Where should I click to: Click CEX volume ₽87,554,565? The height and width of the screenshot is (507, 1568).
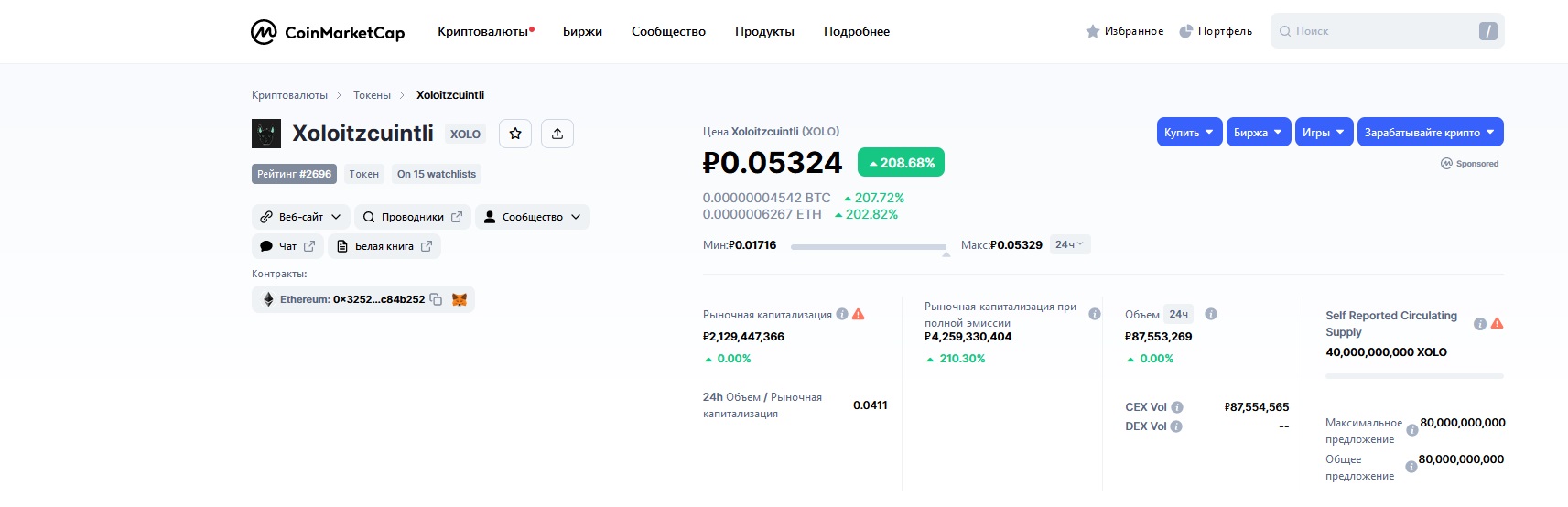point(1257,407)
